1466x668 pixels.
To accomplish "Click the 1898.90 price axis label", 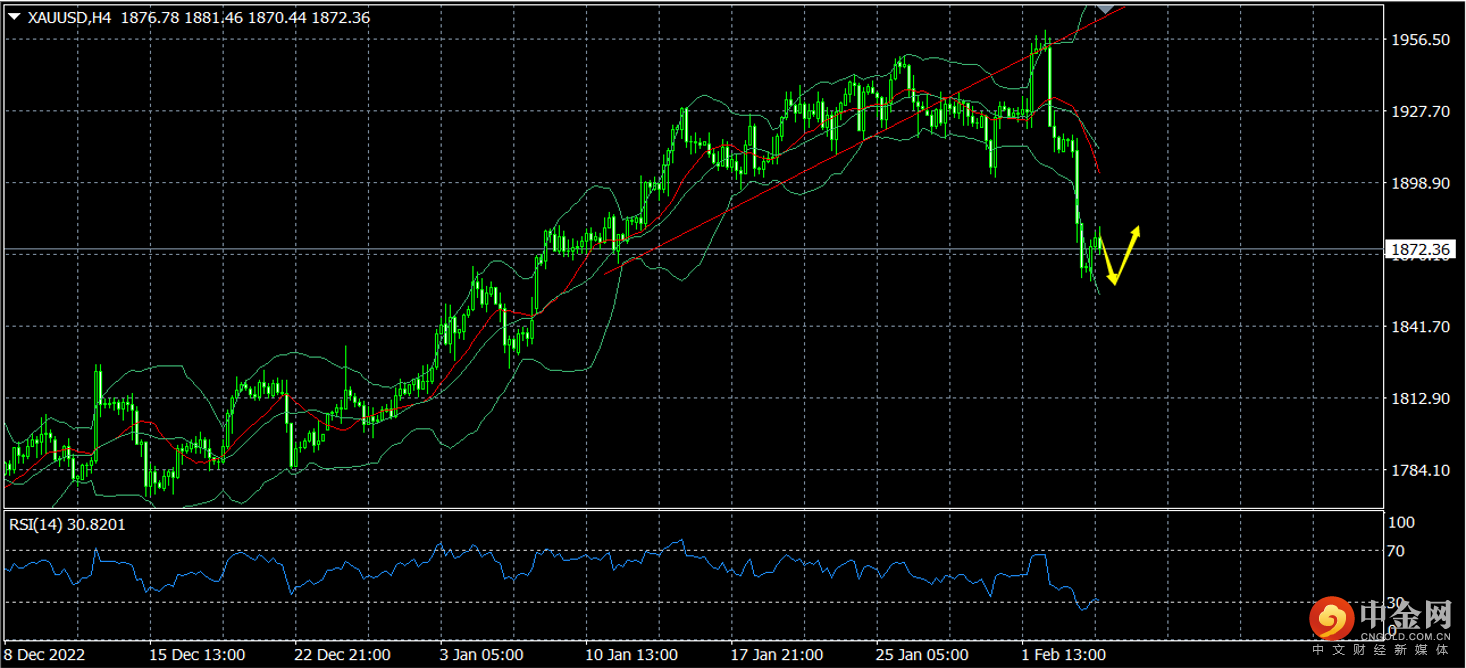I will click(x=1420, y=184).
